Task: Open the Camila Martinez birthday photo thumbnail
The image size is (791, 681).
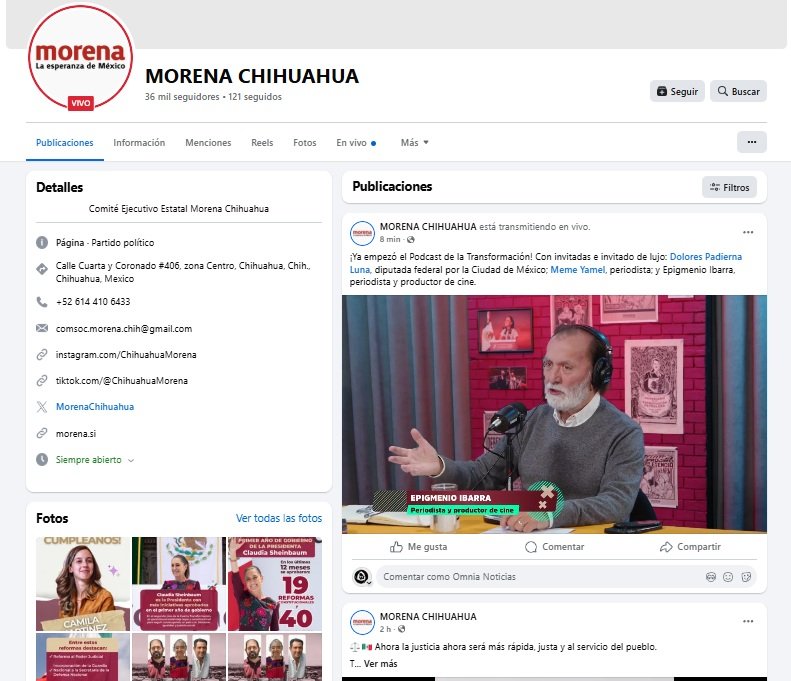Action: coord(82,583)
